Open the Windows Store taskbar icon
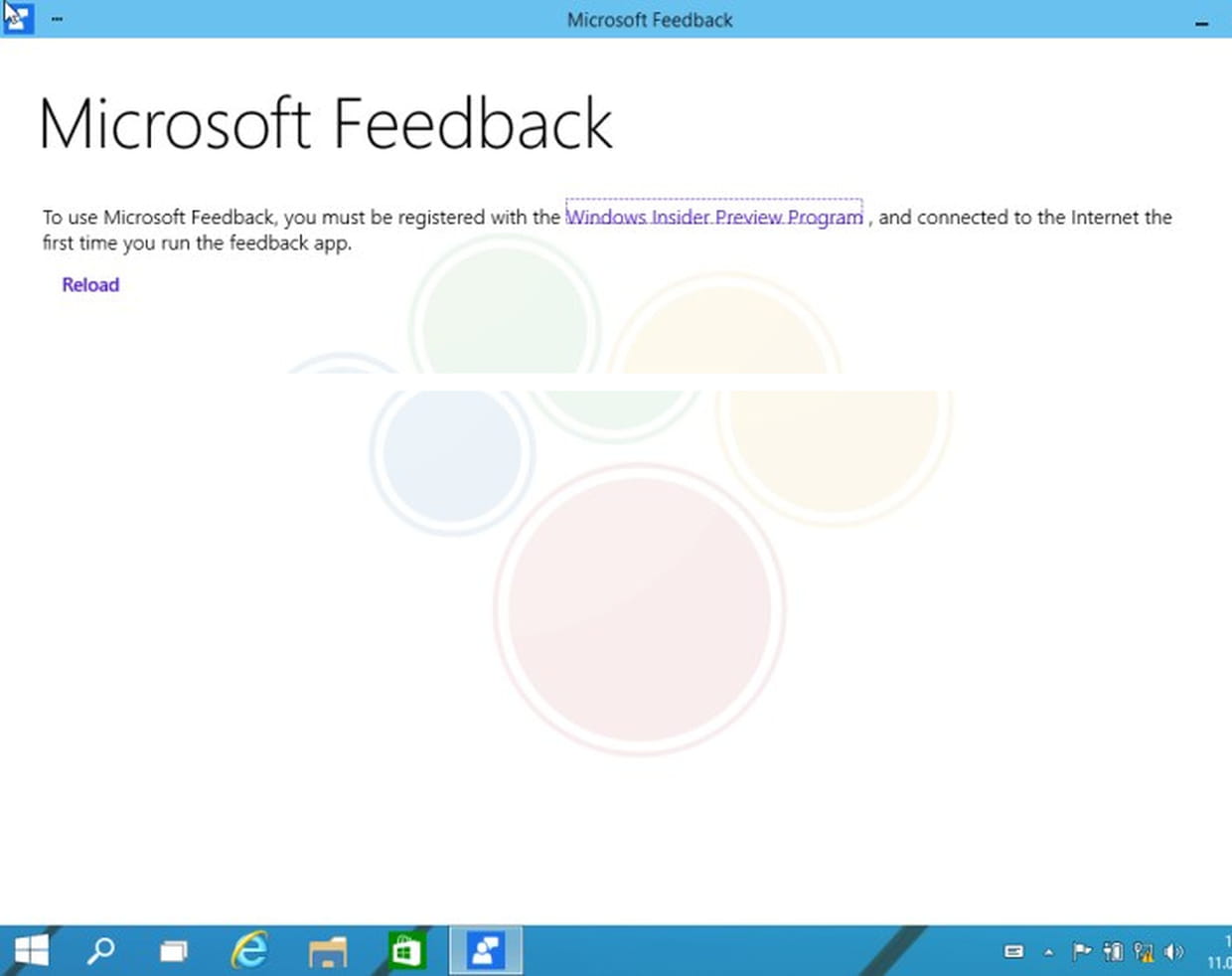The width and height of the screenshot is (1232, 976). 406,951
